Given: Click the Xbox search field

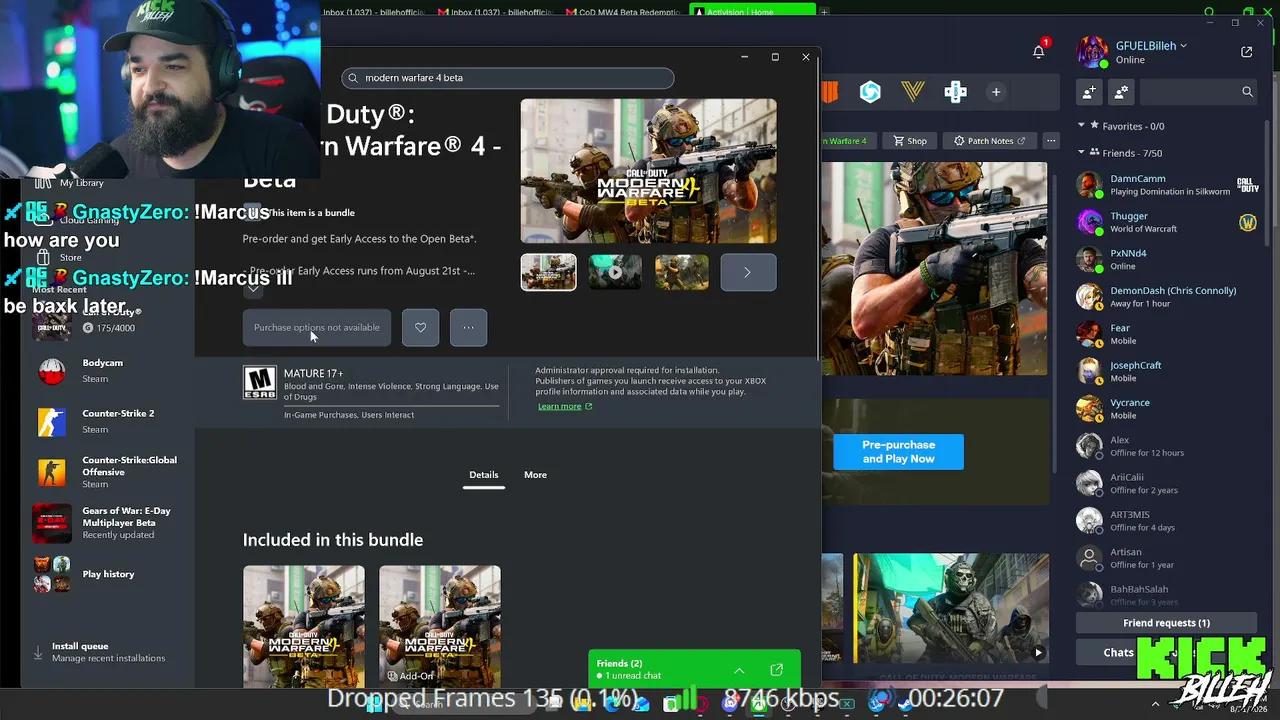Looking at the screenshot, I should (508, 78).
